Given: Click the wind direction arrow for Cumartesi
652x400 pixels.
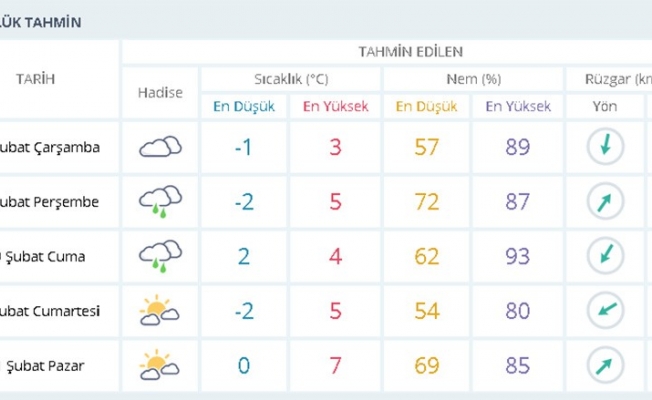Looking at the screenshot, I should click(605, 310).
